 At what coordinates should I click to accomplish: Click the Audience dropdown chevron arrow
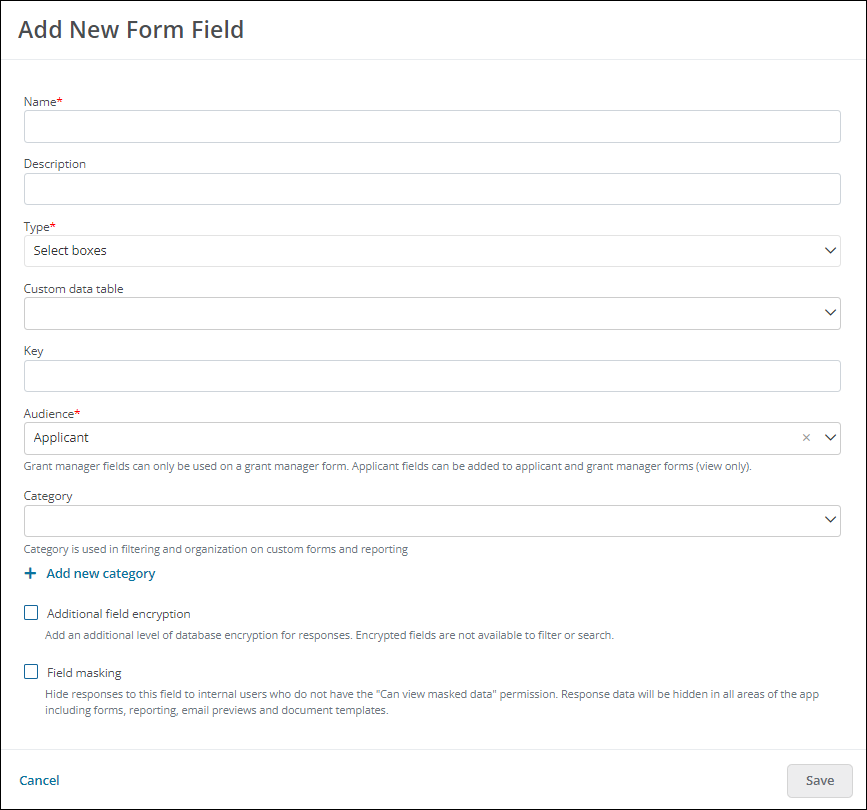[x=830, y=437]
